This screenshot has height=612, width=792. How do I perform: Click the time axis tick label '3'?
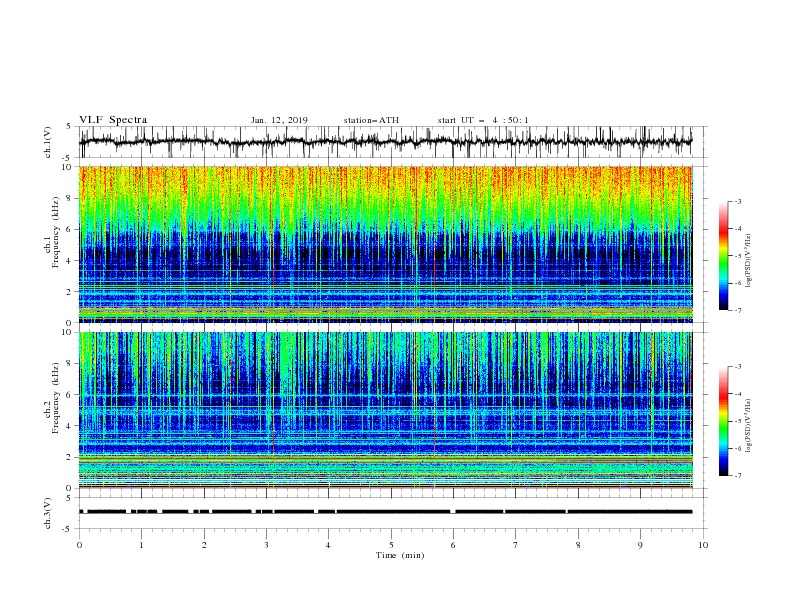coord(267,545)
